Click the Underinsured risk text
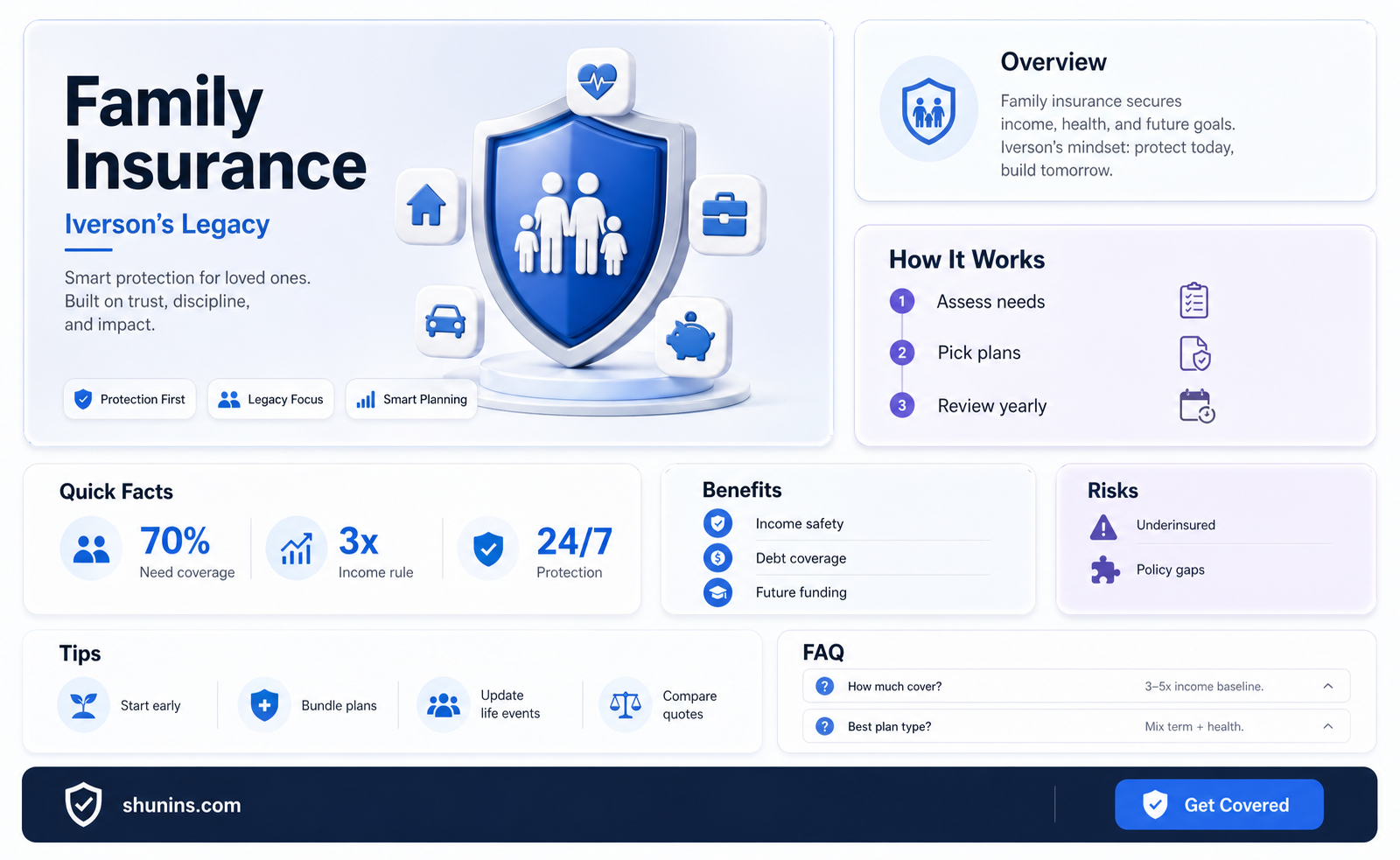Viewport: 1400px width, 860px height. point(1176,525)
